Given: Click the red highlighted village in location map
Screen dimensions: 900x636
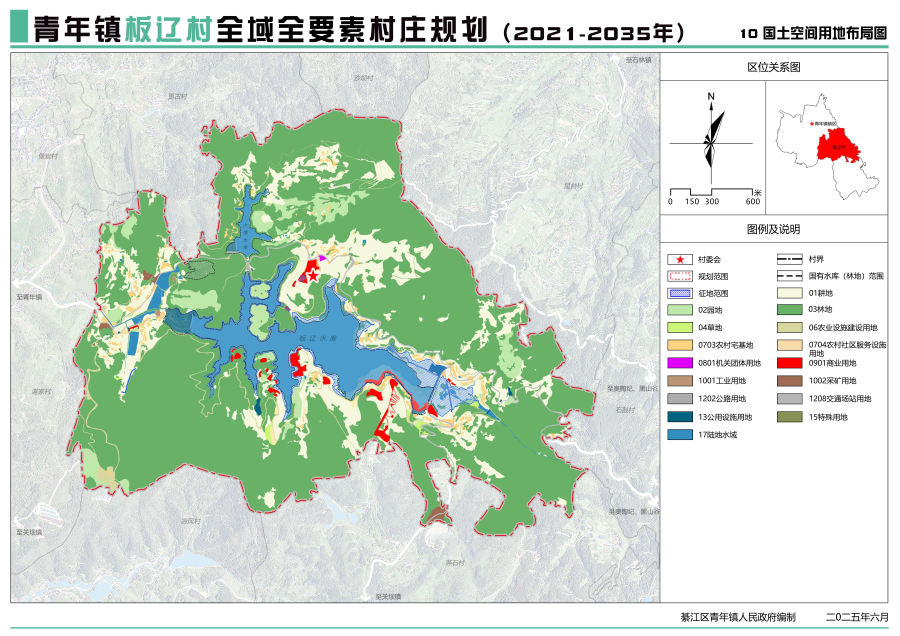Looking at the screenshot, I should coord(835,147).
